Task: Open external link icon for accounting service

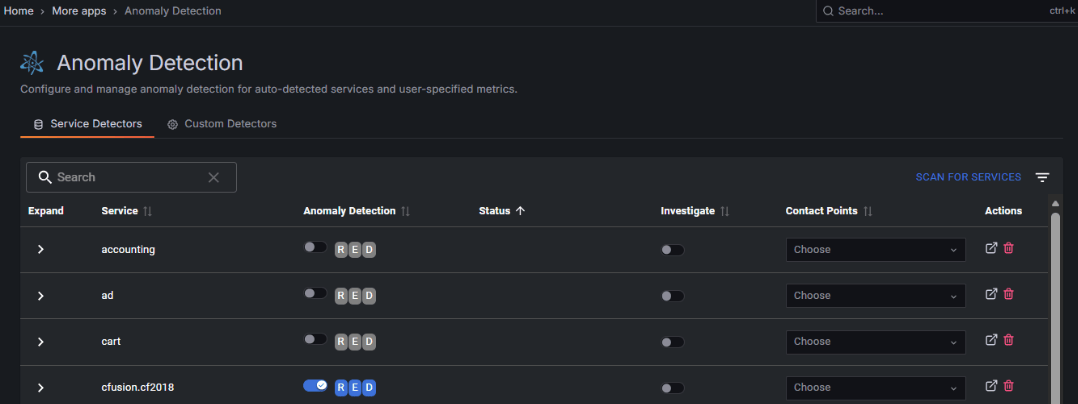Action: click(x=991, y=248)
